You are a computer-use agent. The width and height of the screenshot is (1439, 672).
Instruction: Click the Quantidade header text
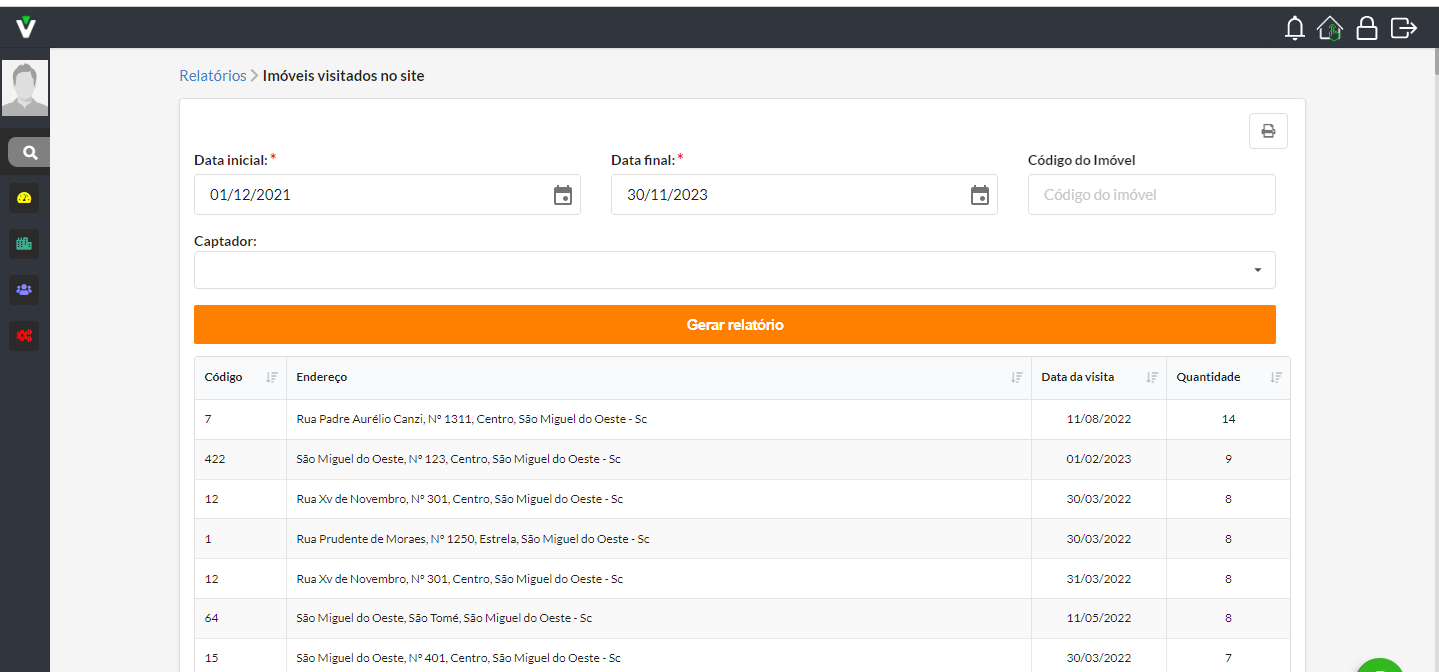[x=1208, y=377]
